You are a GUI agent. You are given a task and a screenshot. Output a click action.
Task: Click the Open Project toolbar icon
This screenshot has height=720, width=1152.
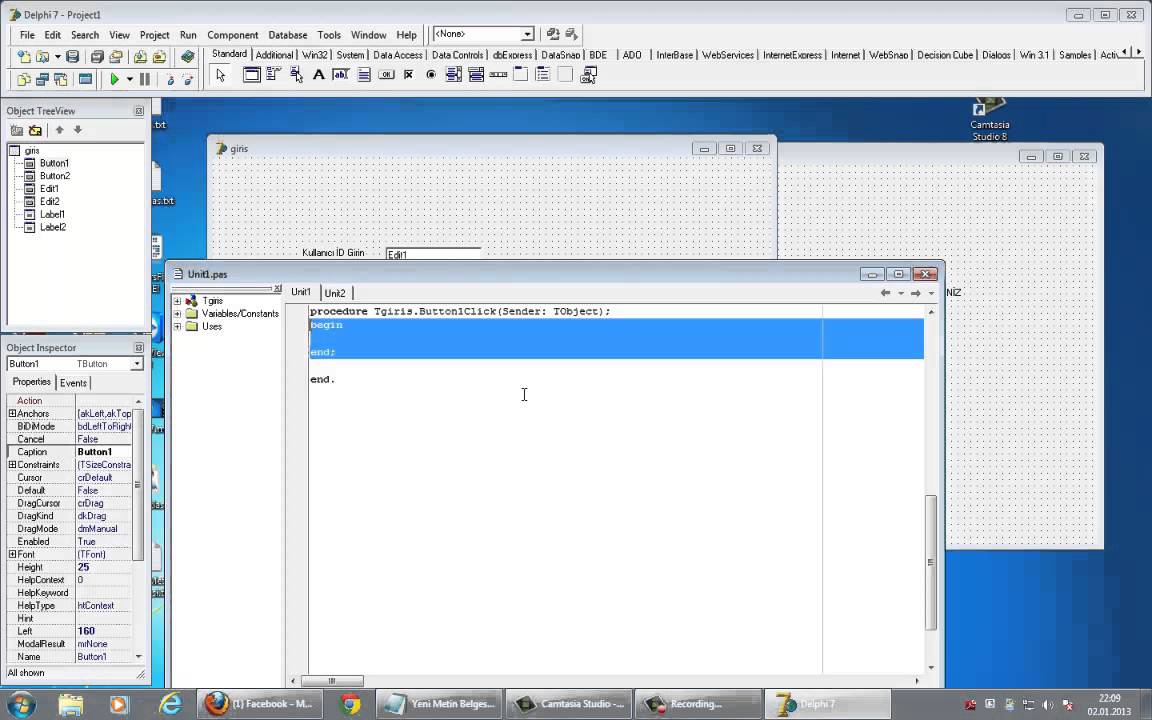coord(115,57)
